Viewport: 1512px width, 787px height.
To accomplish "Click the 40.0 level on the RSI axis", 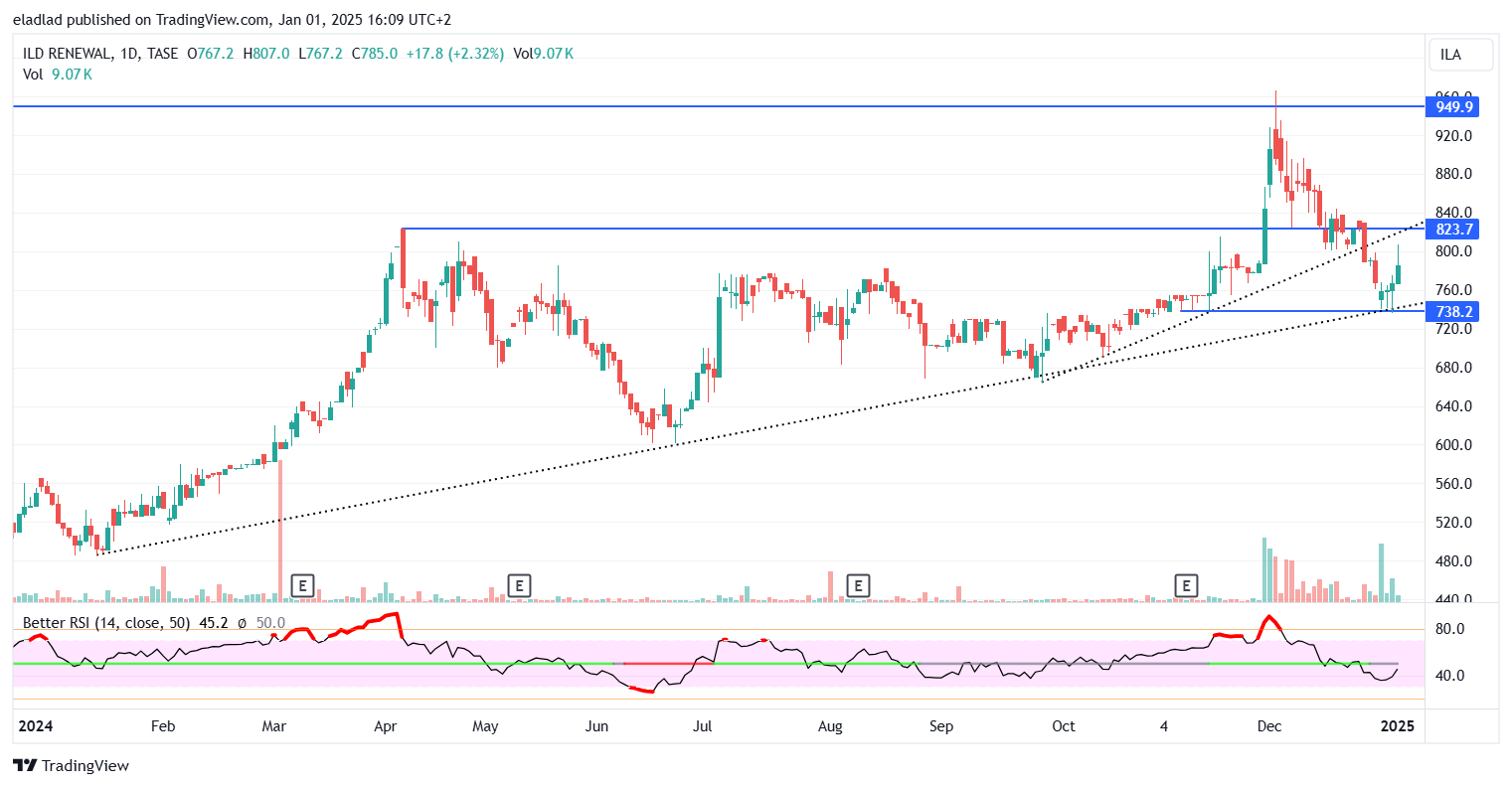I will [1450, 677].
